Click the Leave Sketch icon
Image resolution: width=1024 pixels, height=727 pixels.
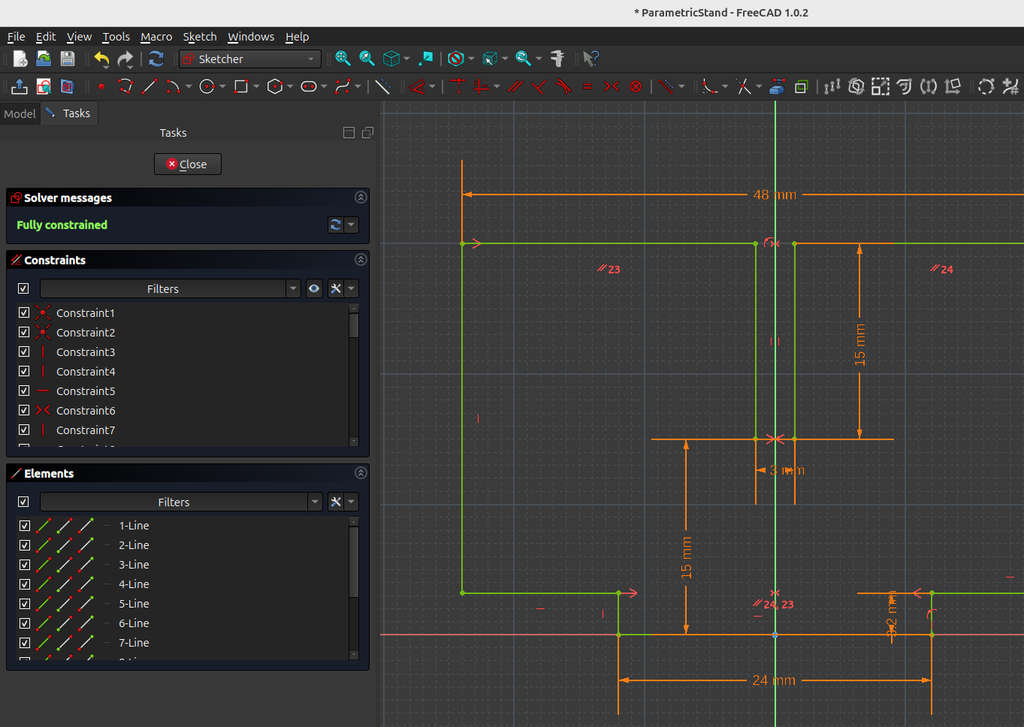(x=19, y=87)
